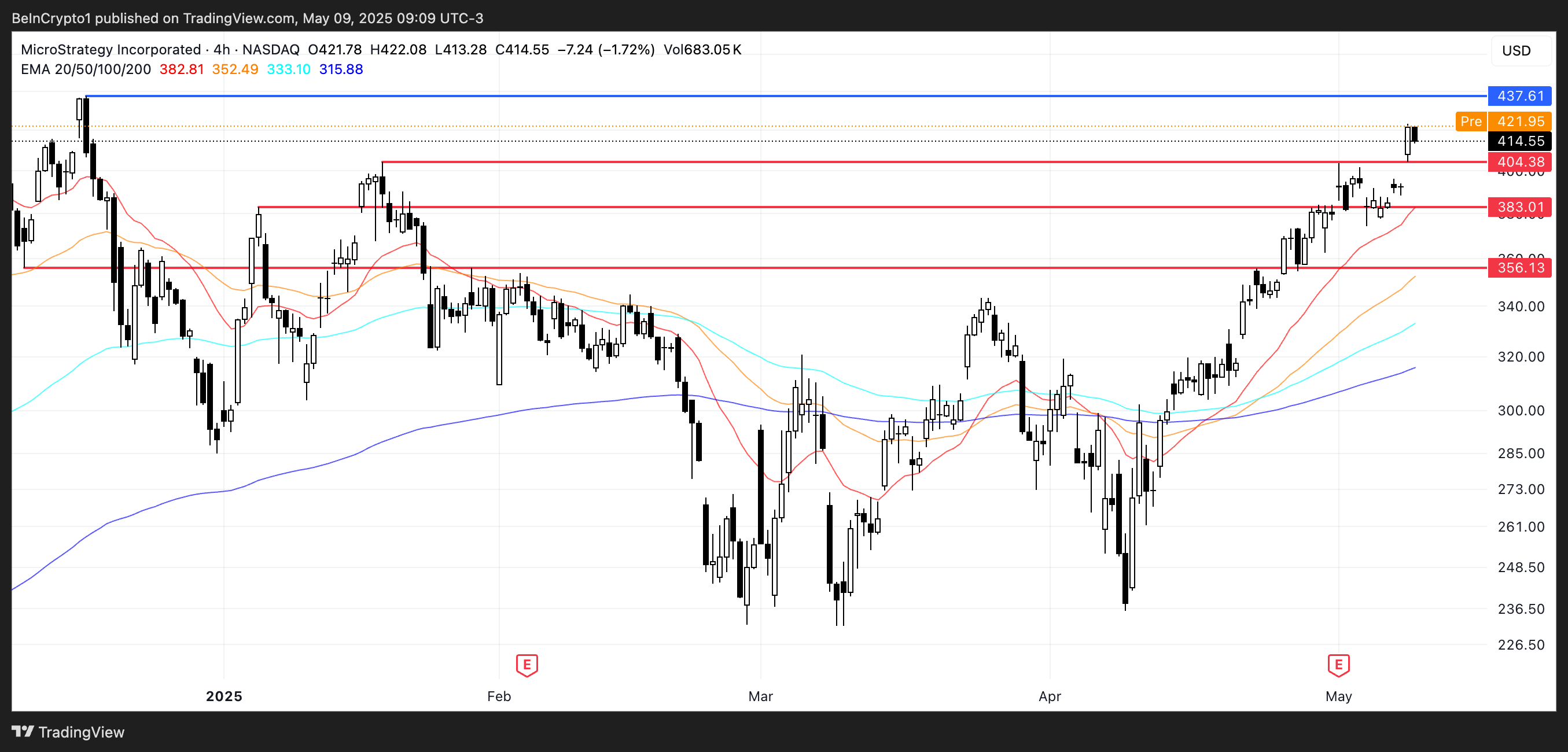Click the MicroStrategy Incorporated symbol title
Image resolution: width=1568 pixels, height=752 pixels.
coord(111,49)
